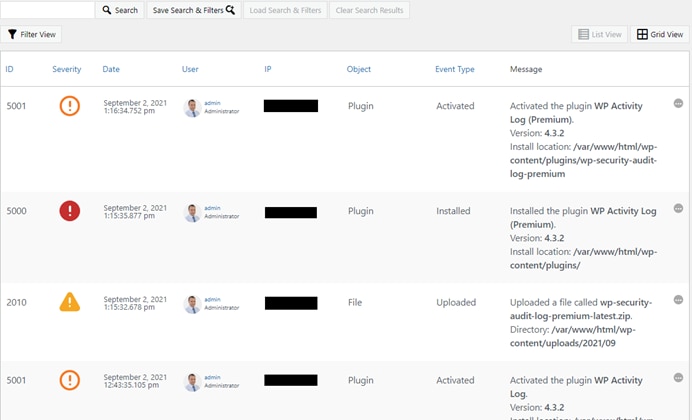Switch to Grid View
Image resolution: width=692 pixels, height=420 pixels.
[660, 34]
